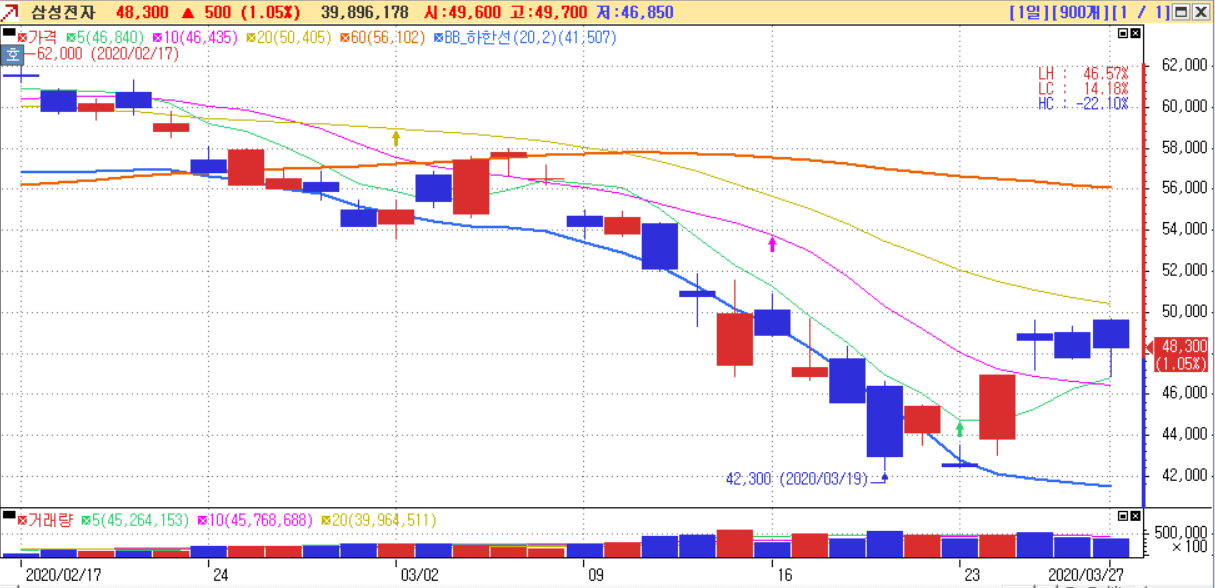Click the magenta up-arrow signal near 16
Screen dimensions: 1215x588
tap(772, 242)
